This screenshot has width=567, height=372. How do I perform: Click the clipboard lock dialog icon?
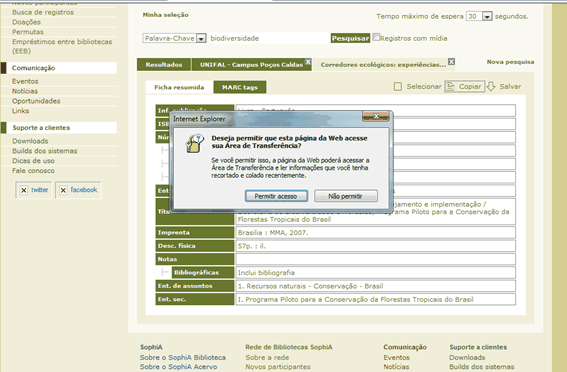click(x=195, y=143)
